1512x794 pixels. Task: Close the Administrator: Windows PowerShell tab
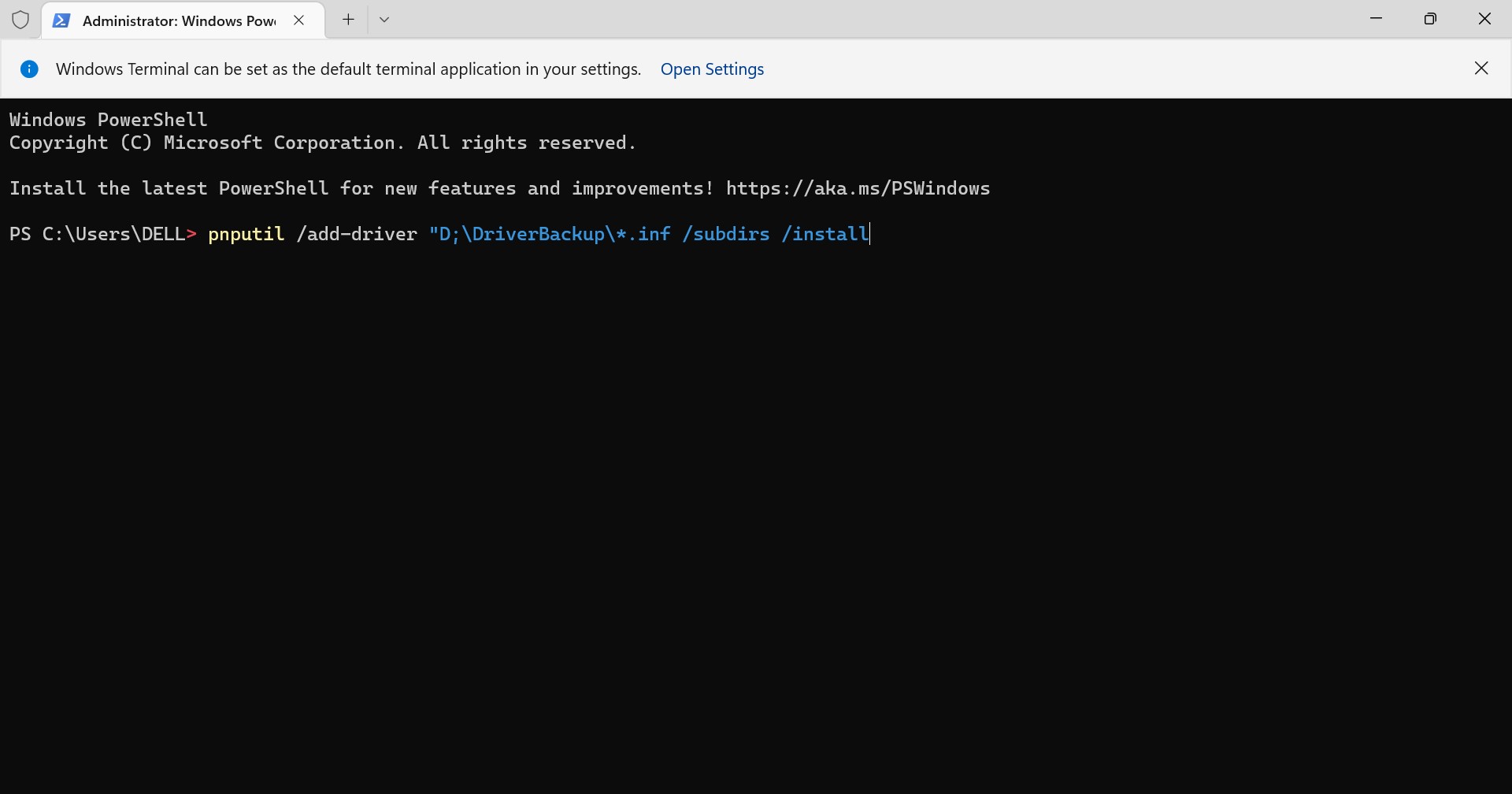299,21
